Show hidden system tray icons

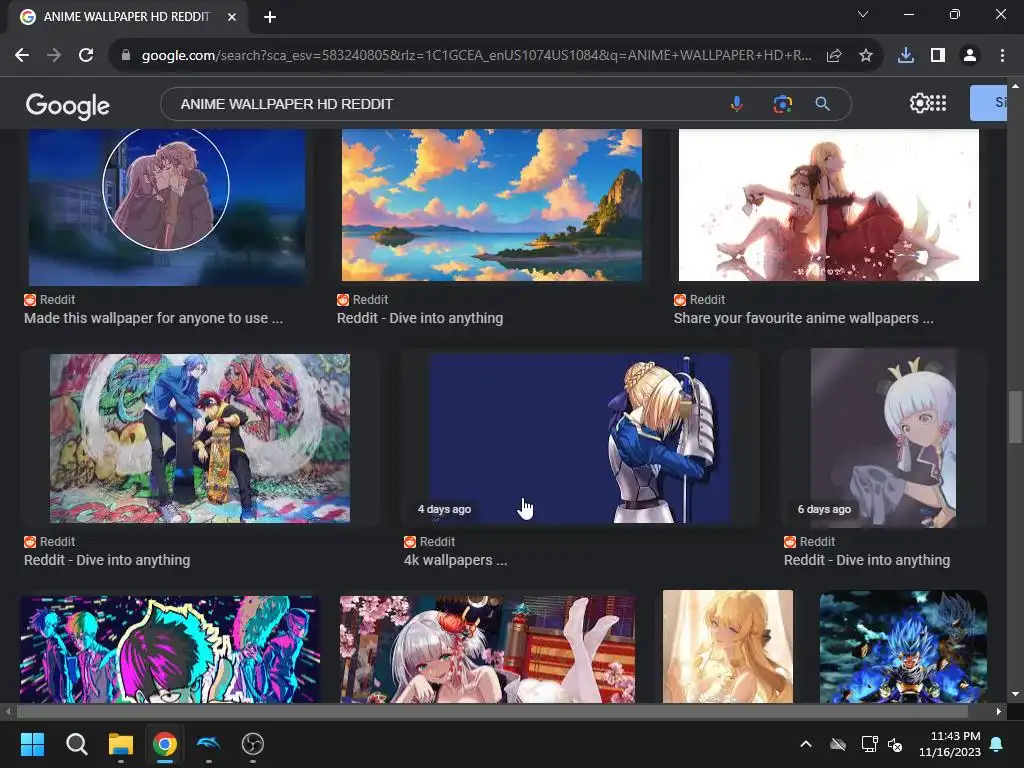tap(806, 744)
